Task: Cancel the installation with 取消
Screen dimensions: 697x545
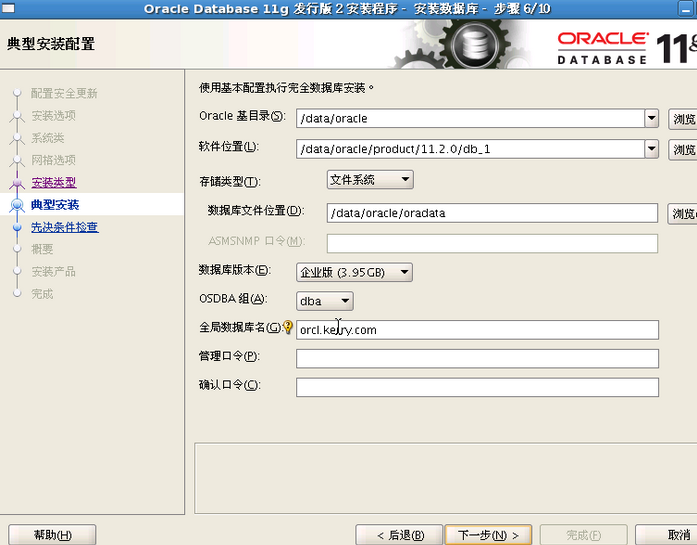Action: click(666, 535)
